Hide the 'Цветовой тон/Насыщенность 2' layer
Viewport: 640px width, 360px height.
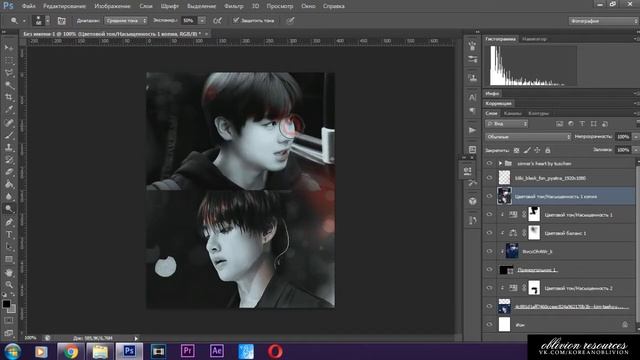pos(489,288)
